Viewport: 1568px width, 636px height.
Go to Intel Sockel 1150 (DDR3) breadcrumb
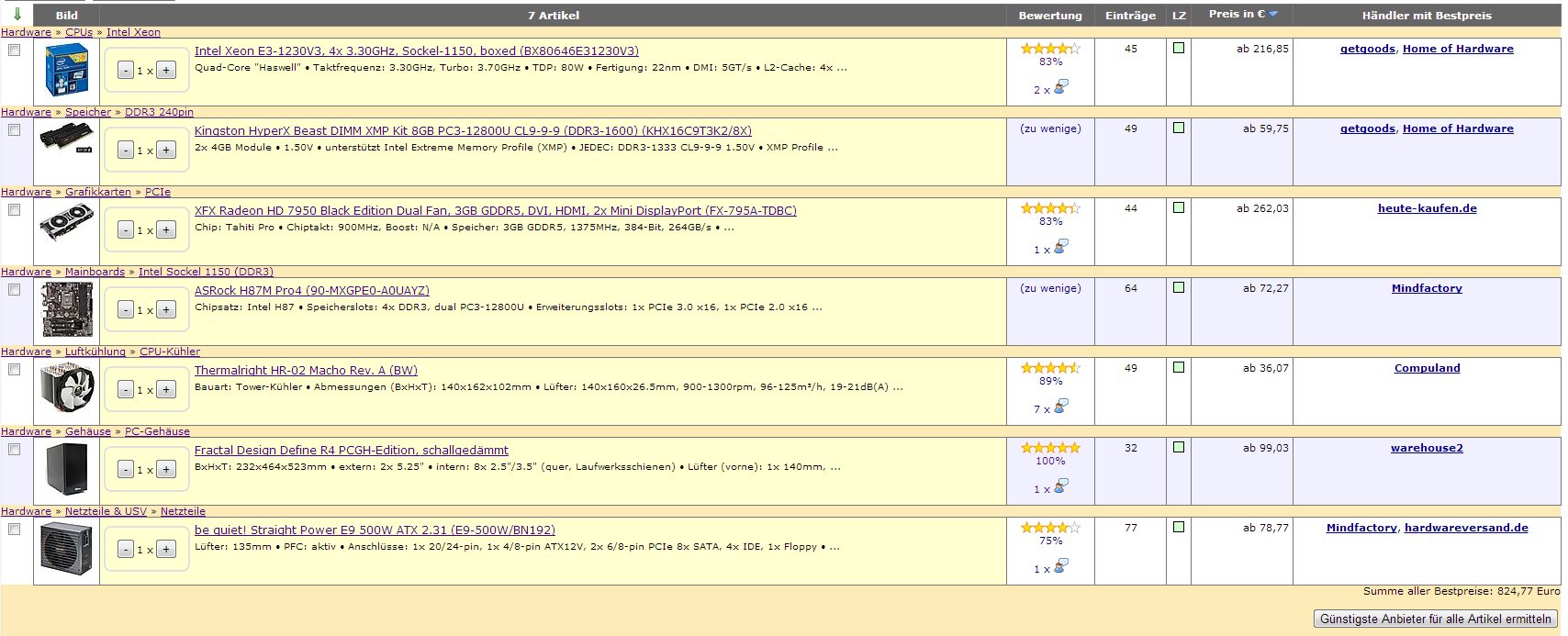coord(206,272)
